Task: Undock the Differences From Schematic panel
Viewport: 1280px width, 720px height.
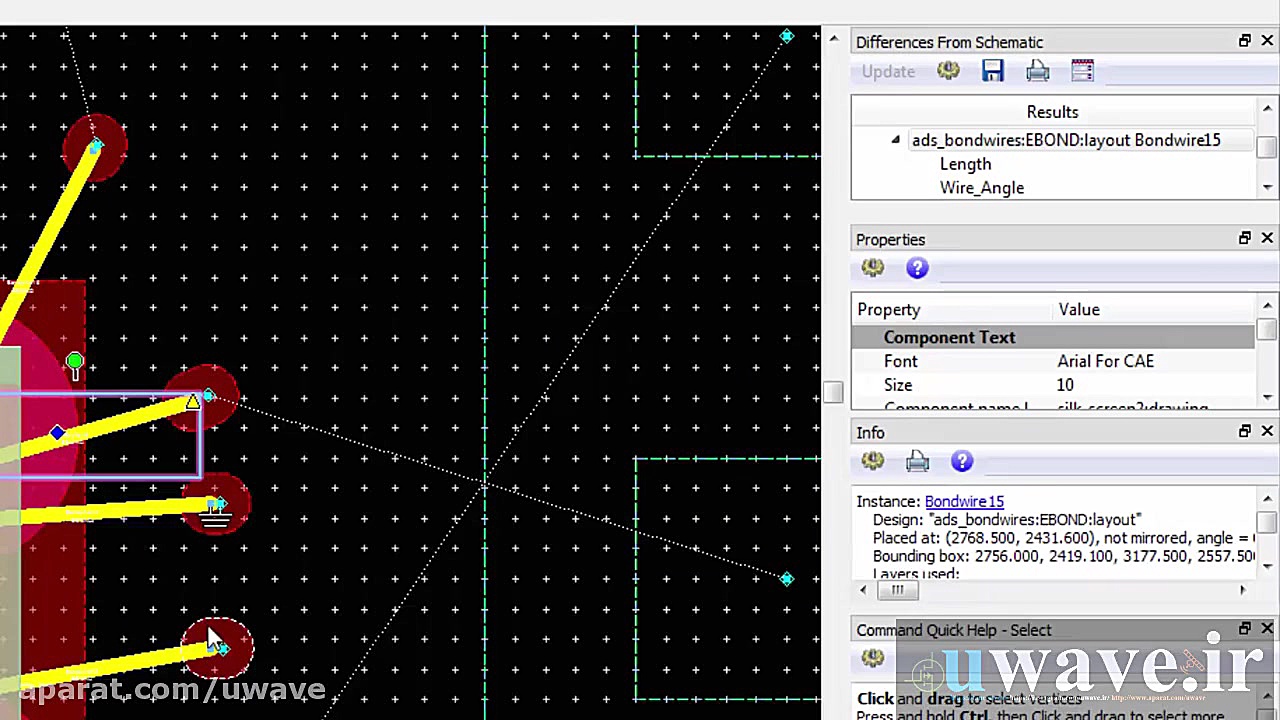Action: point(1245,41)
